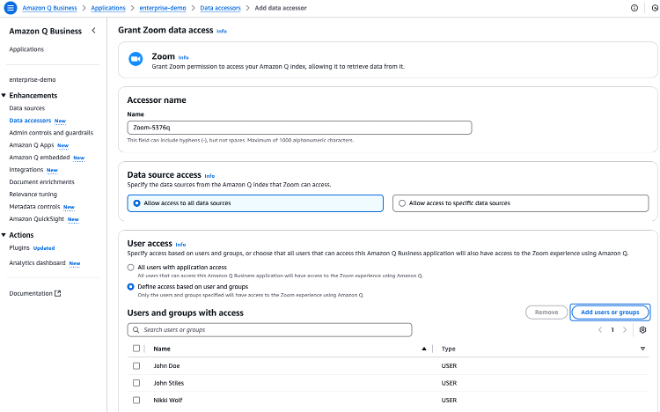The height and width of the screenshot is (412, 660).
Task: Select Allow access to specific data sources
Action: [520, 203]
